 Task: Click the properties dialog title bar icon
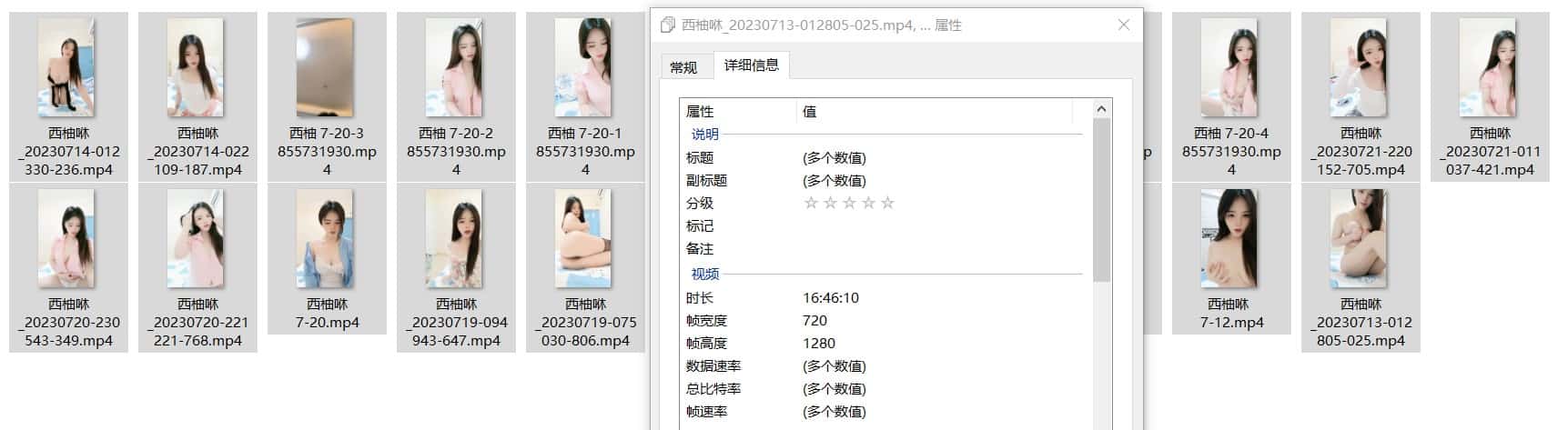click(668, 25)
